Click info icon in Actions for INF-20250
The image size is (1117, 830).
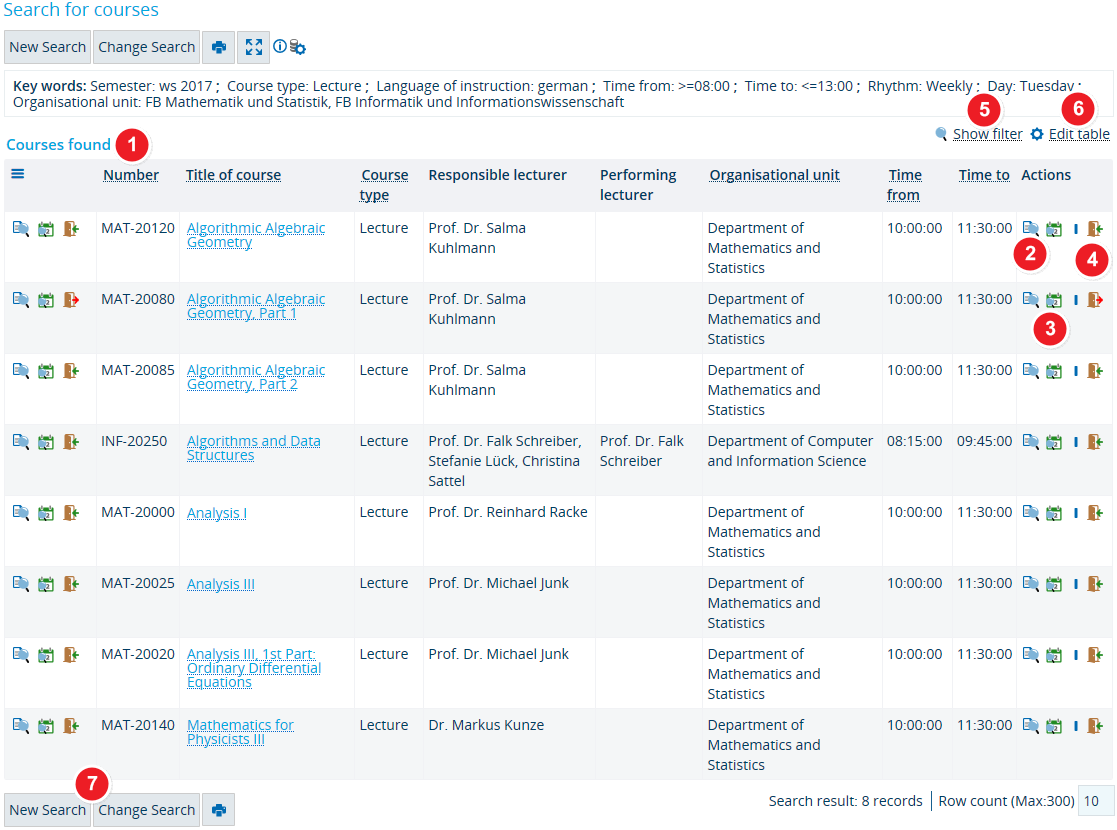1076,442
